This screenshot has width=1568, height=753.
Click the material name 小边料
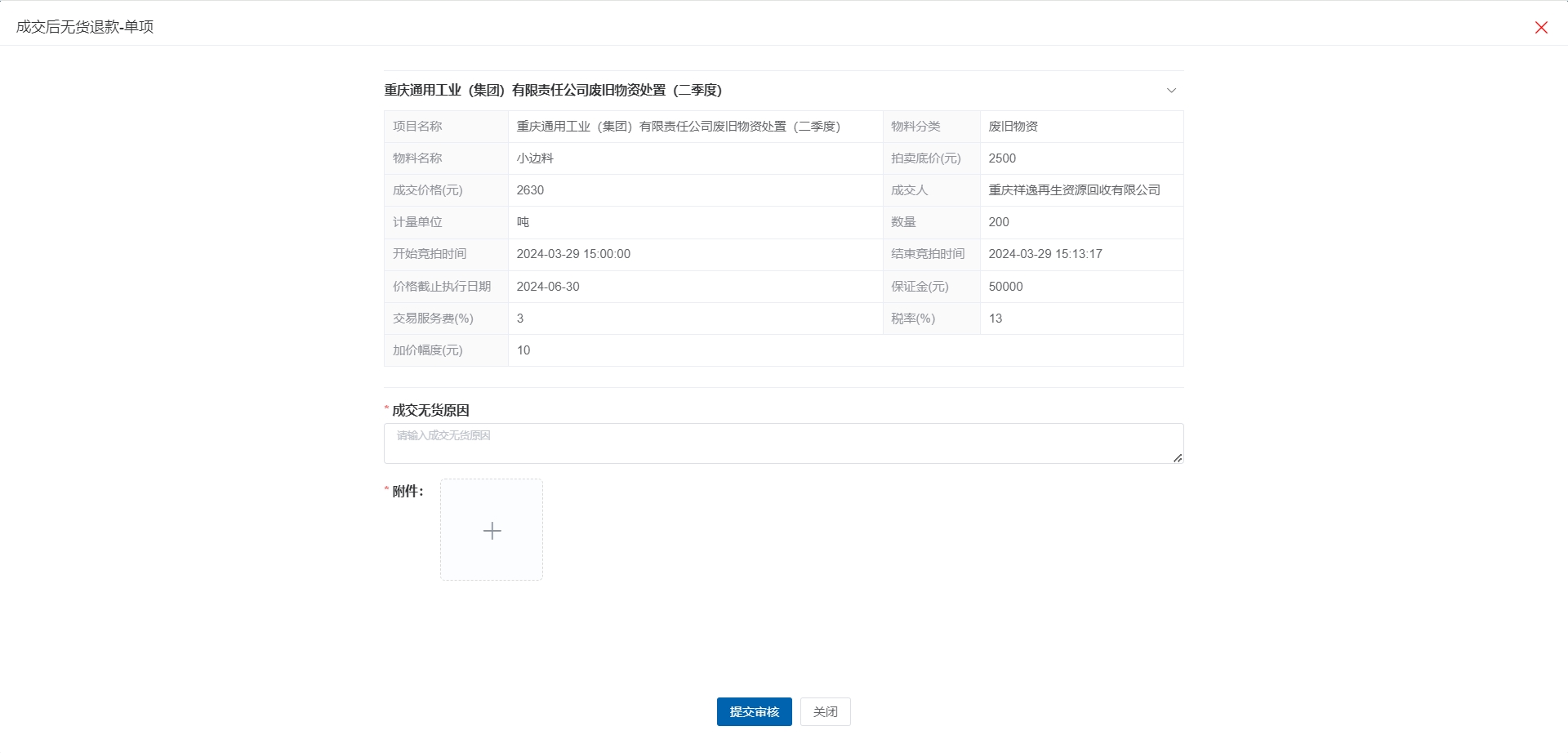(x=535, y=158)
